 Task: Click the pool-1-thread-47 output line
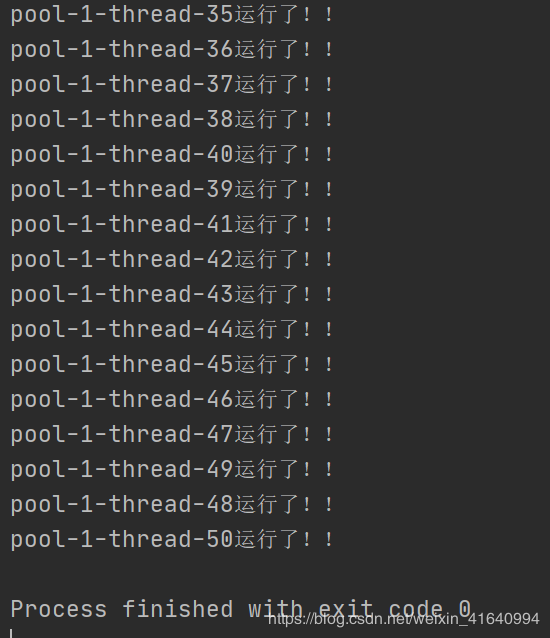[x=172, y=435]
